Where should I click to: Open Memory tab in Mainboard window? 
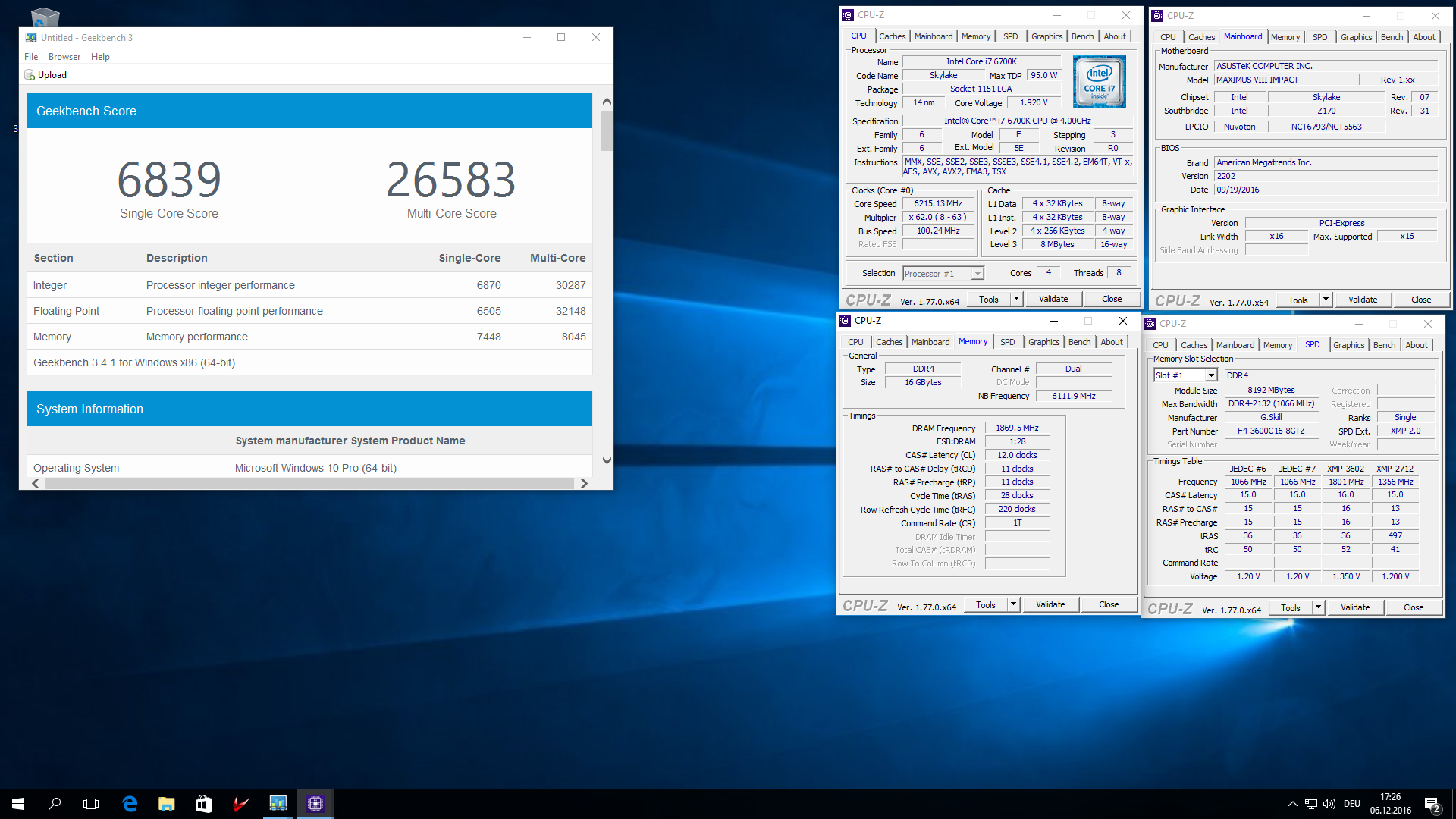(1285, 37)
